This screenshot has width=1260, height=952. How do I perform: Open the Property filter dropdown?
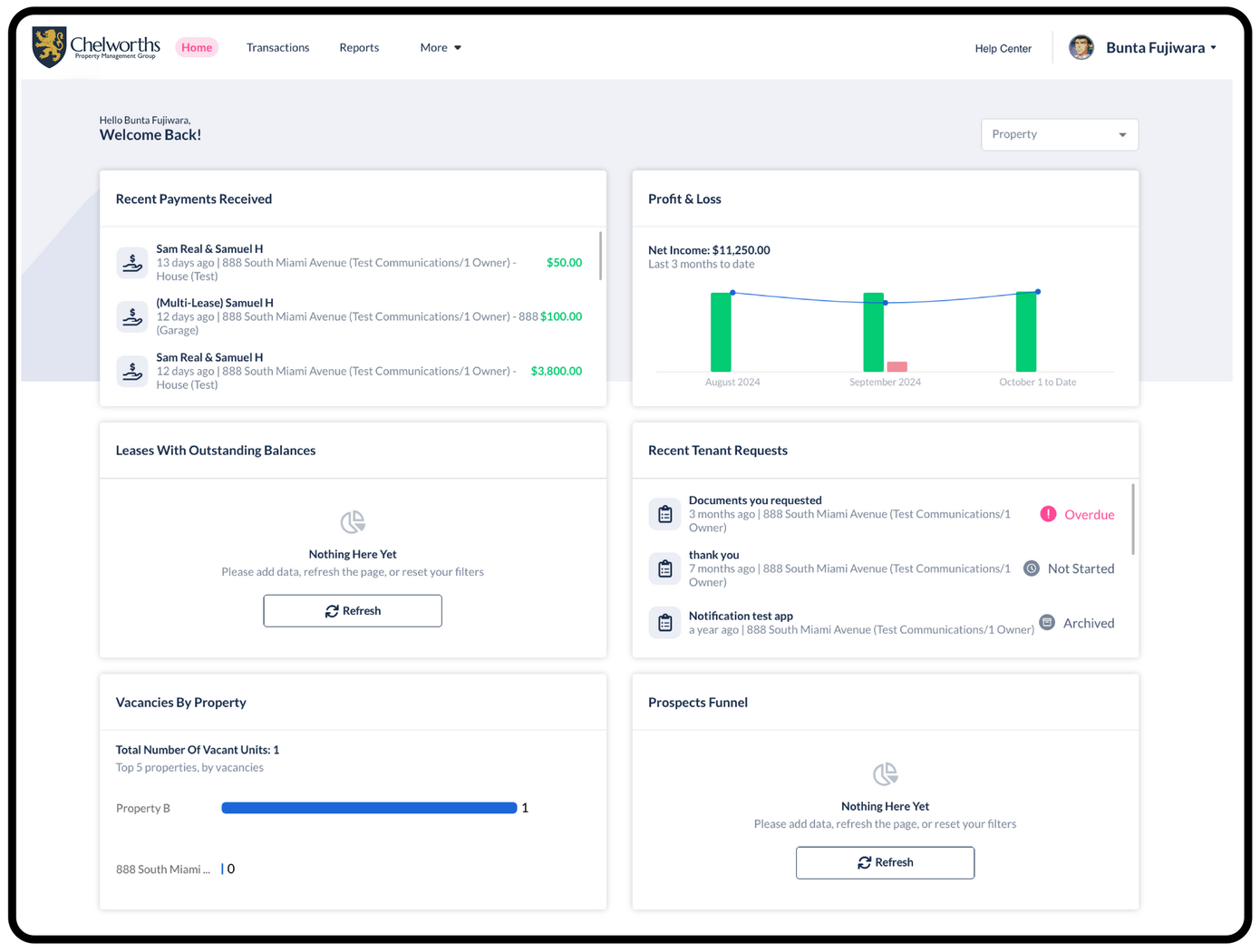coord(1059,134)
